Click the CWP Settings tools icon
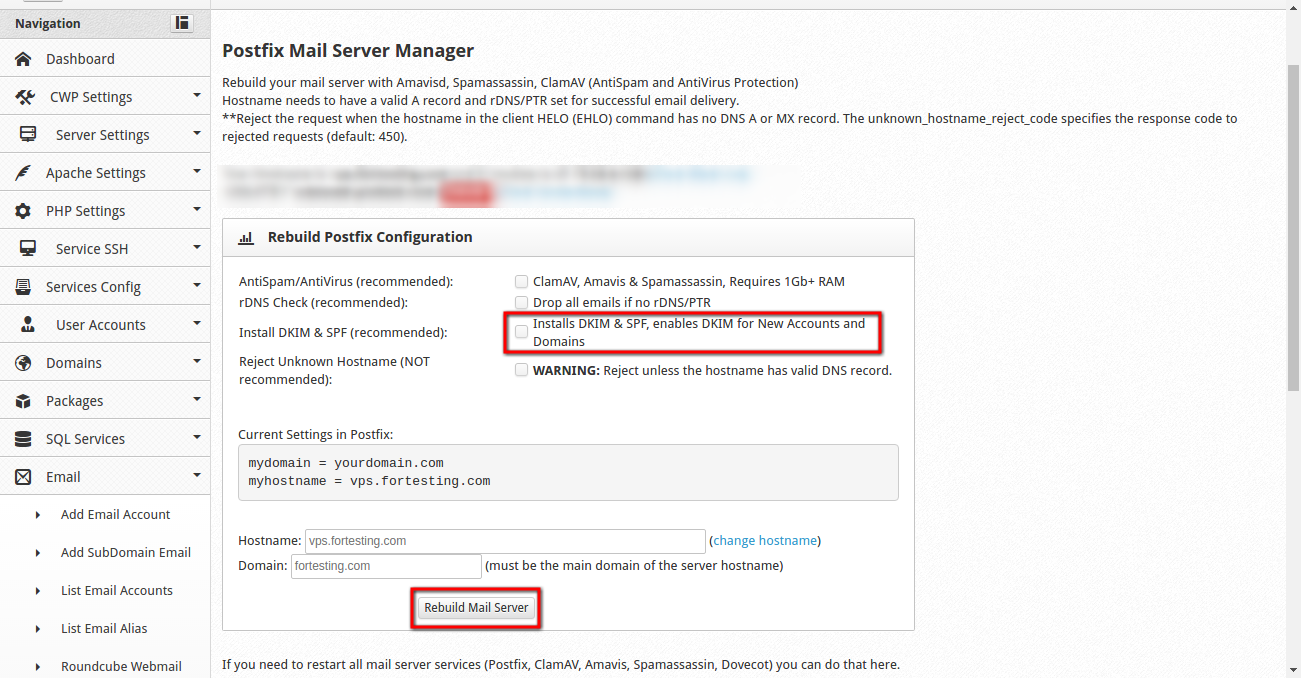This screenshot has height=678, width=1301. click(x=26, y=97)
